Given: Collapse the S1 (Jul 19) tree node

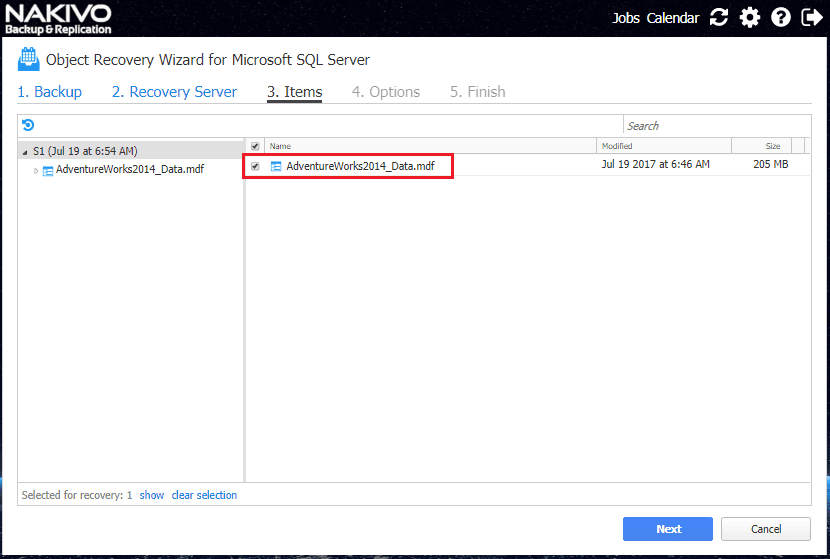Looking at the screenshot, I should [25, 152].
